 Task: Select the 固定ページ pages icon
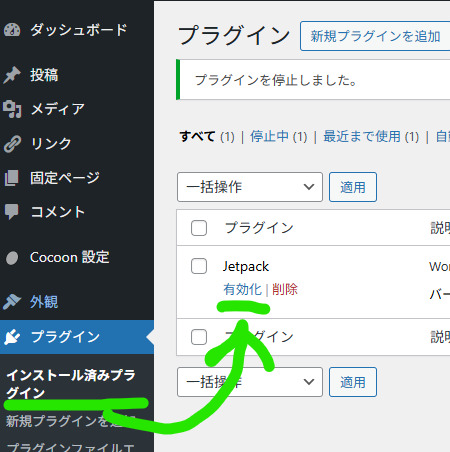click(x=12, y=178)
